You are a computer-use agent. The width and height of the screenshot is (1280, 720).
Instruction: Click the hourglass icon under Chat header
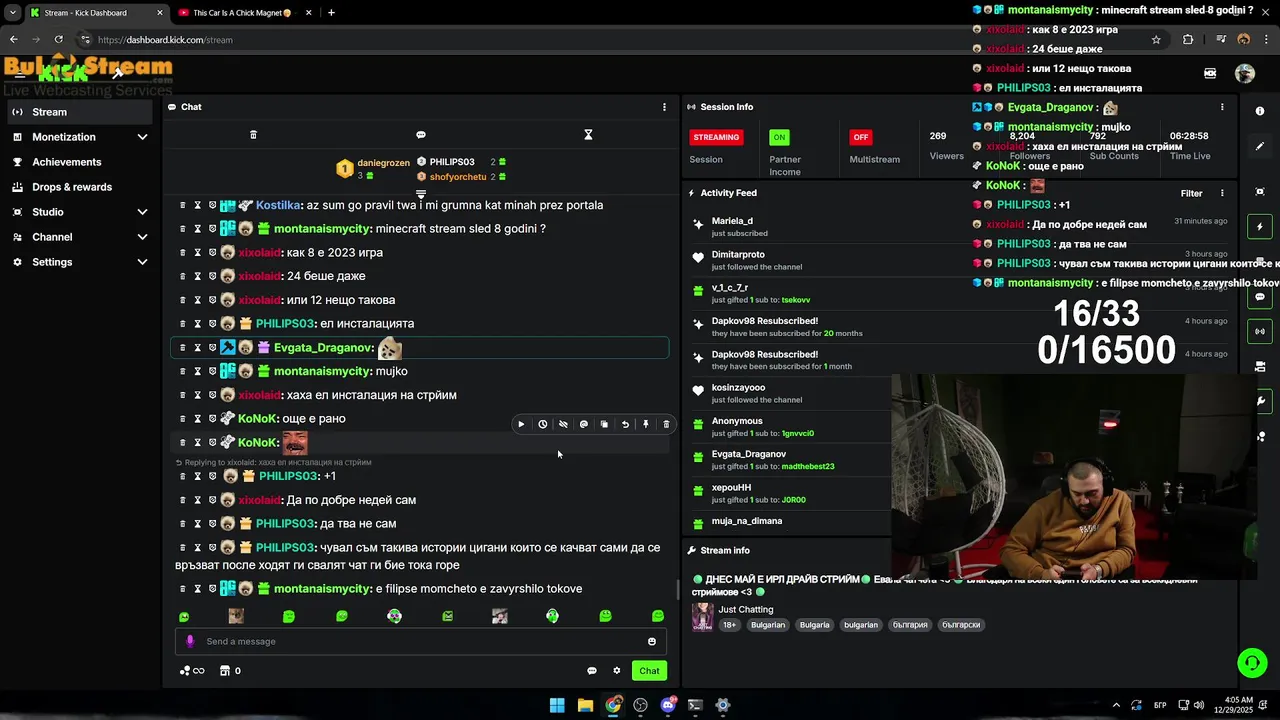[x=588, y=135]
